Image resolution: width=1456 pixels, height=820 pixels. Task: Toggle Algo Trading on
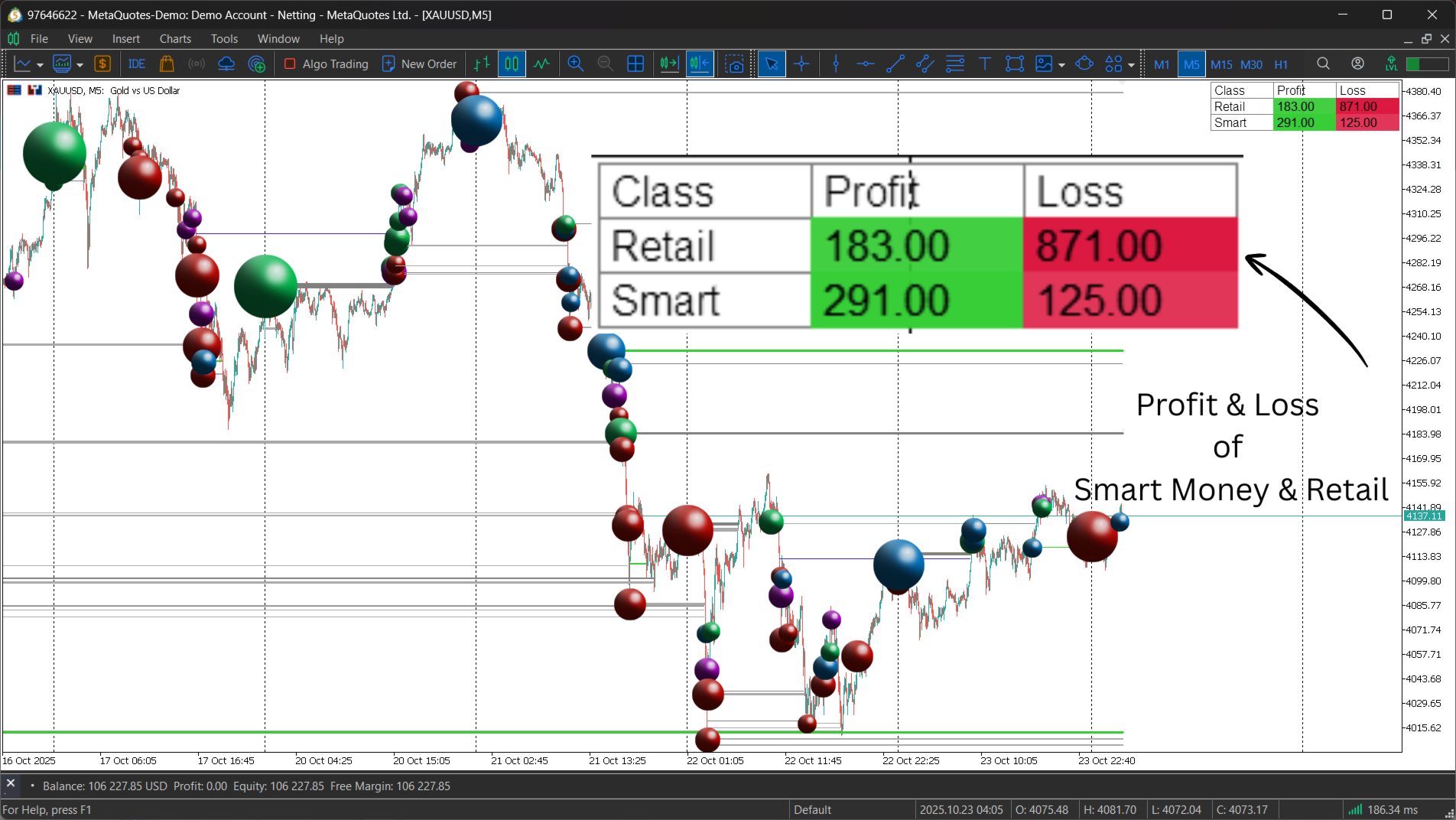(326, 64)
